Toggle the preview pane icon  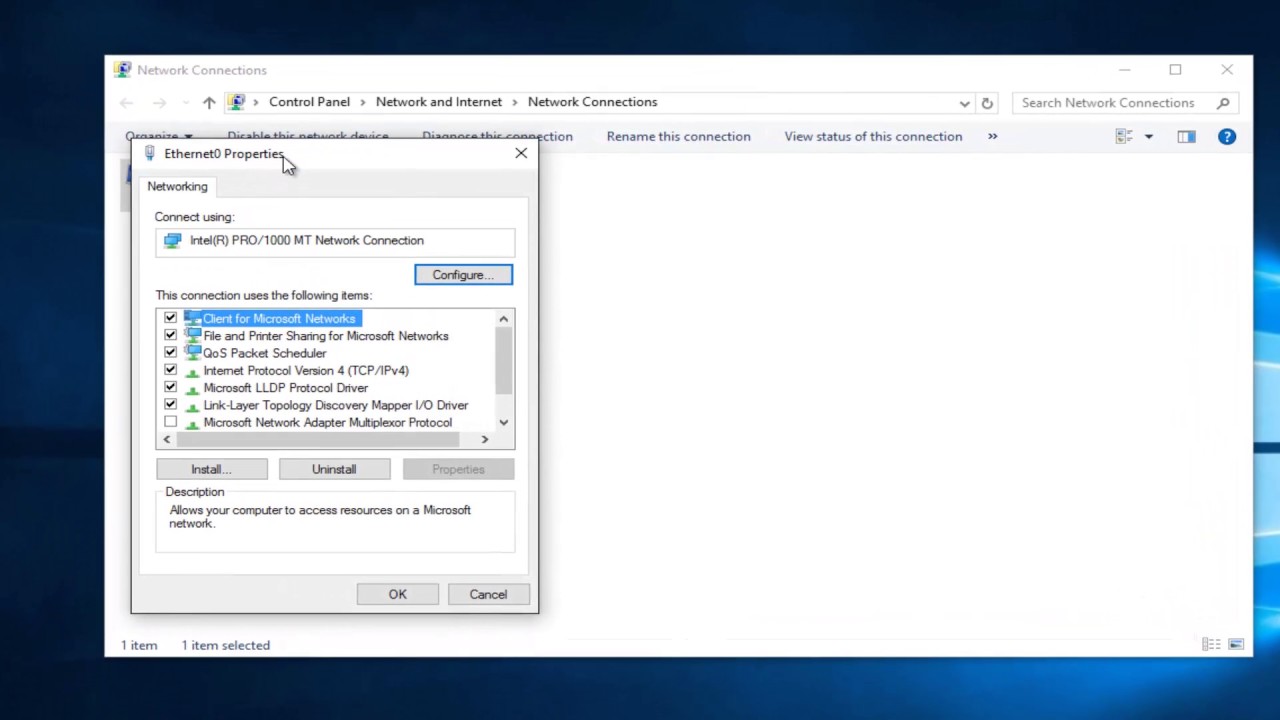pyautogui.click(x=1186, y=136)
